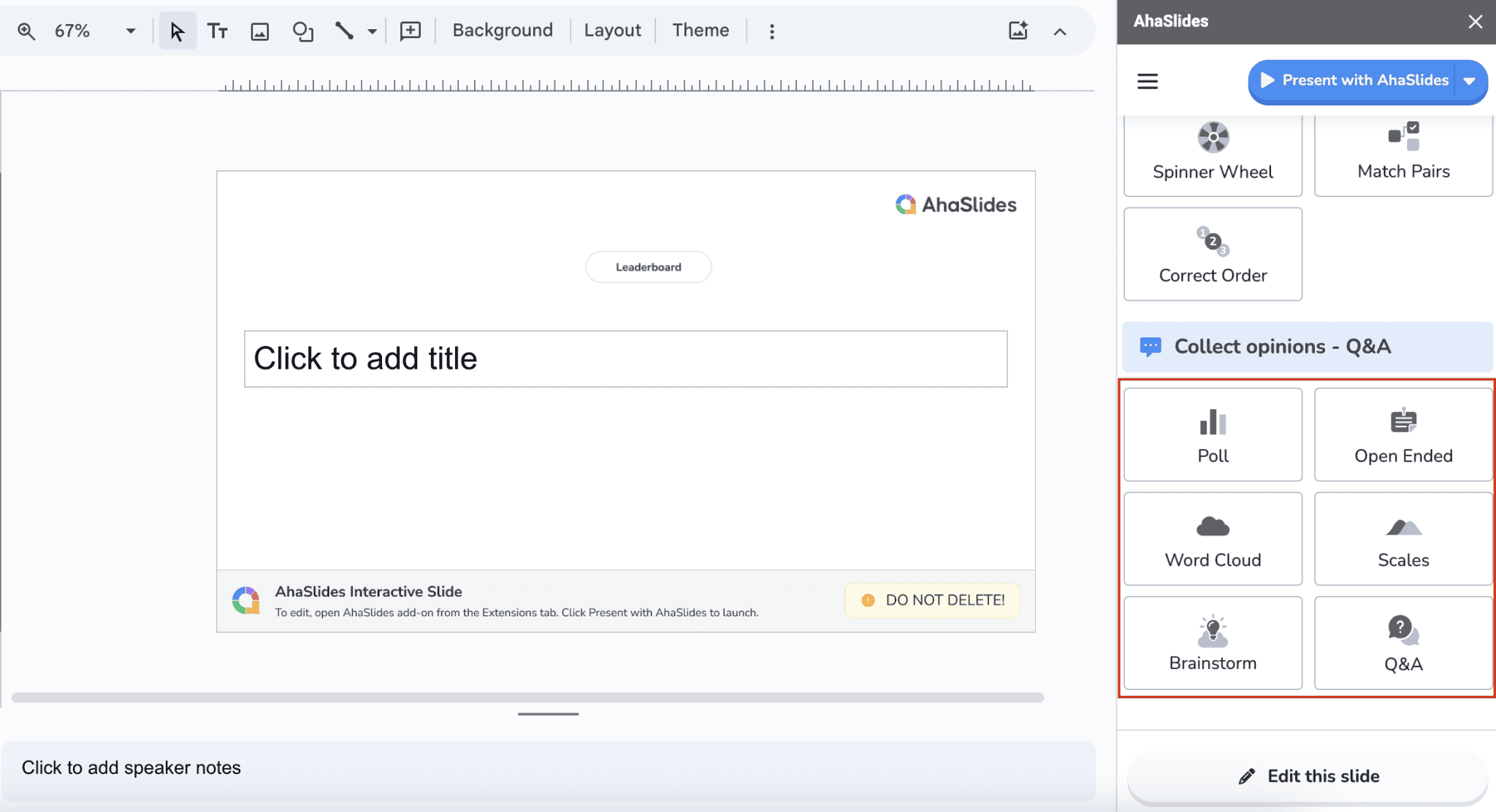Create a Word Cloud slide
Screen dimensions: 1496x812
(x=1212, y=538)
